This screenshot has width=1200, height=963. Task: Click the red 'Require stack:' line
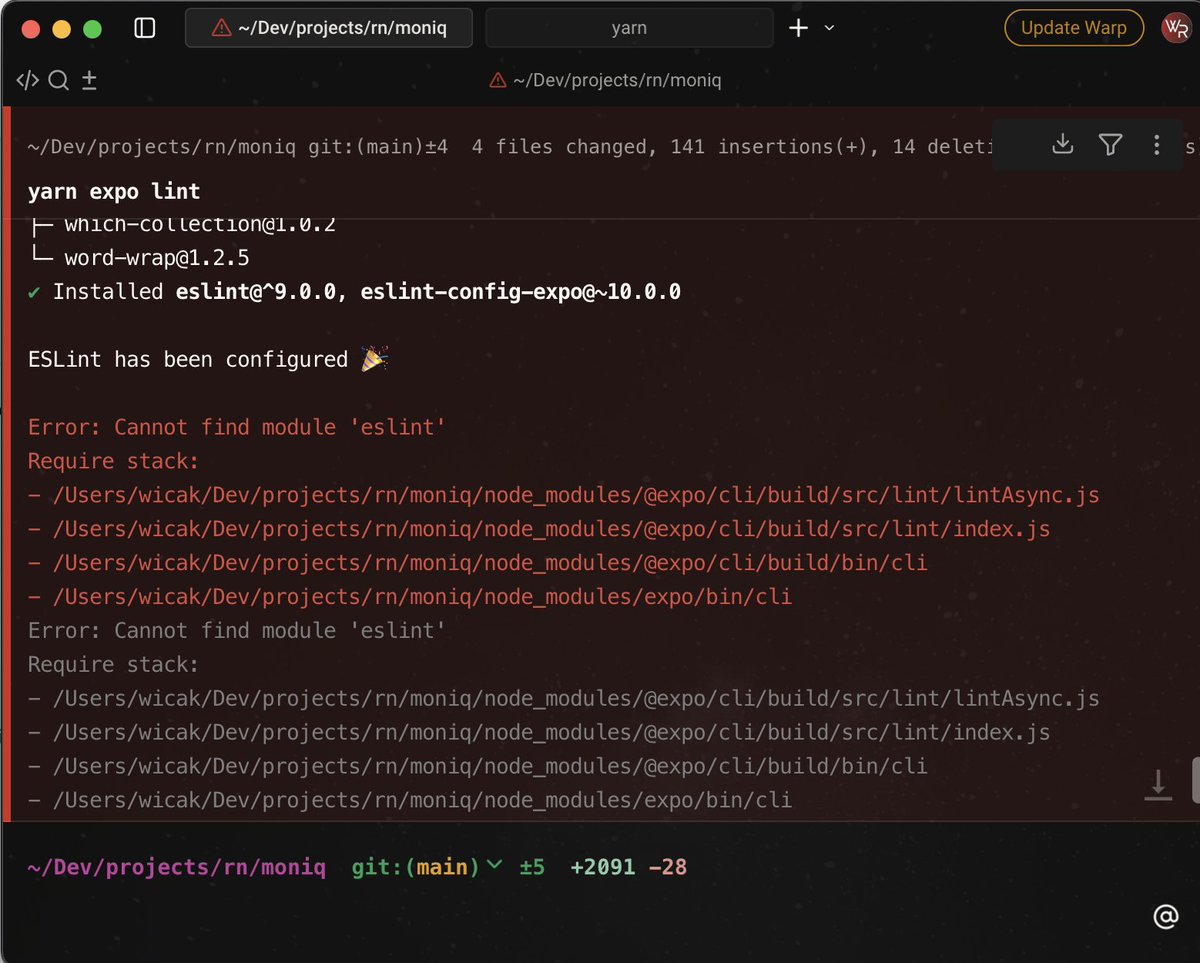coord(114,461)
